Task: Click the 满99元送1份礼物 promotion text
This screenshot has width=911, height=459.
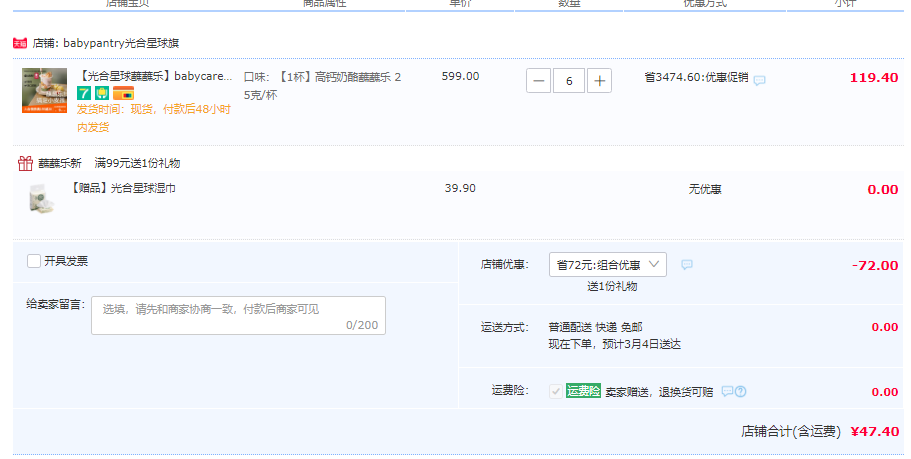Action: 137,163
